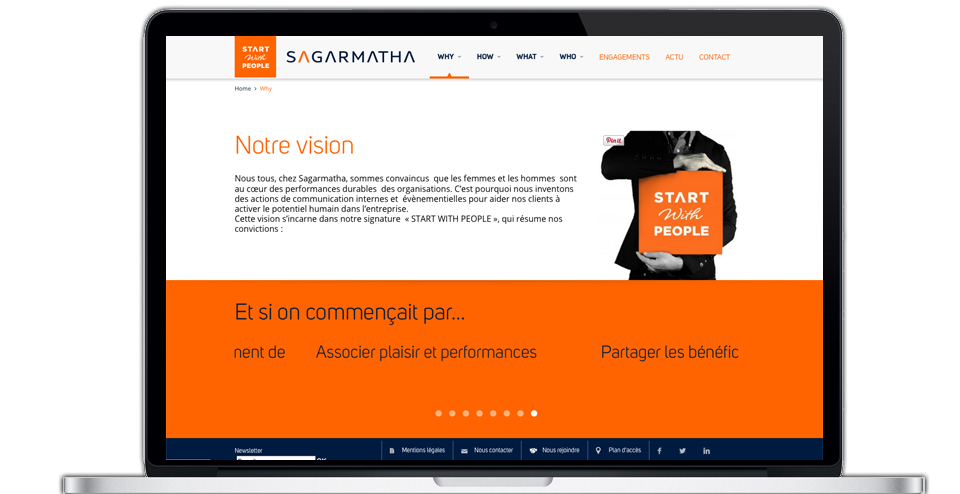Click the document icon by Mentions légales
960x494 pixels.
[392, 451]
